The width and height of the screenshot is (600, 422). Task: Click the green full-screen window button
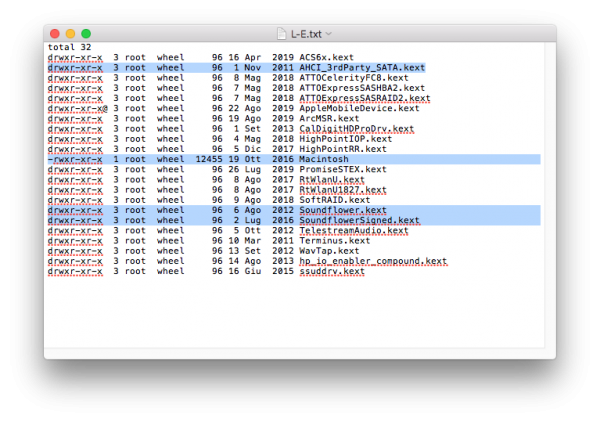click(86, 34)
